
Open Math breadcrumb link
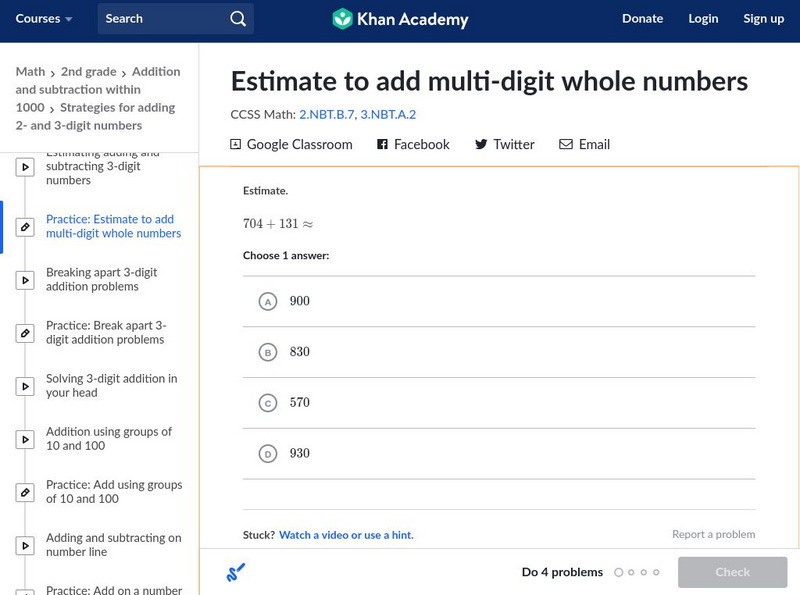(x=30, y=72)
